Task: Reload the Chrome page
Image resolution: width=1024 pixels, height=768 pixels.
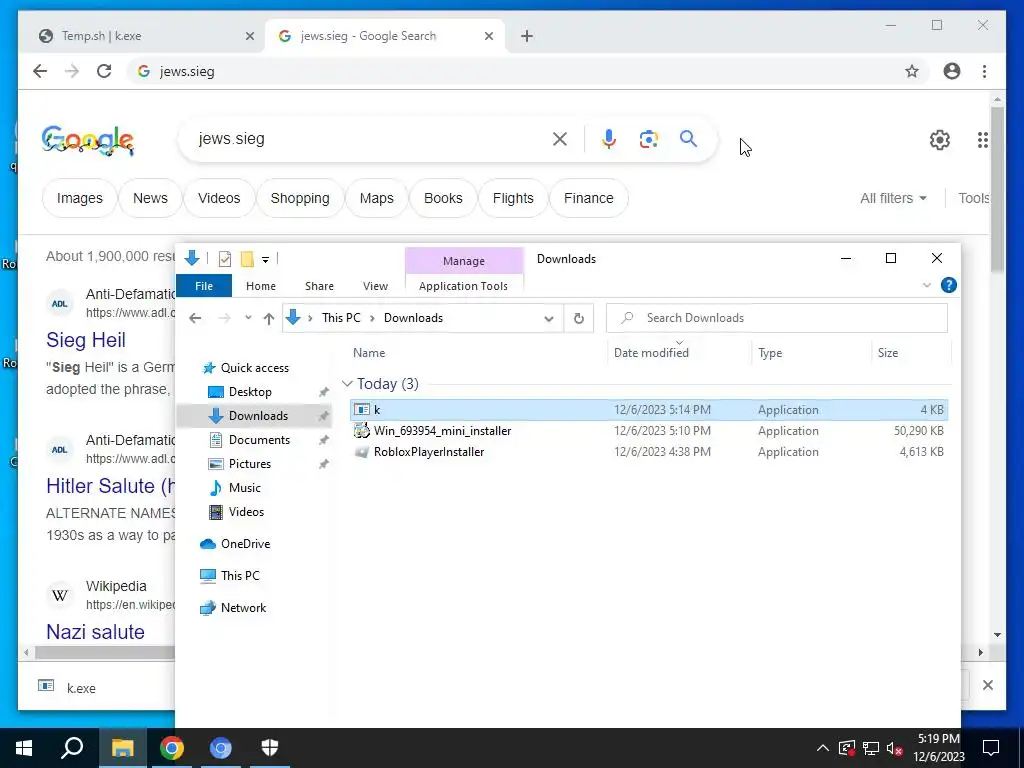Action: 104,71
